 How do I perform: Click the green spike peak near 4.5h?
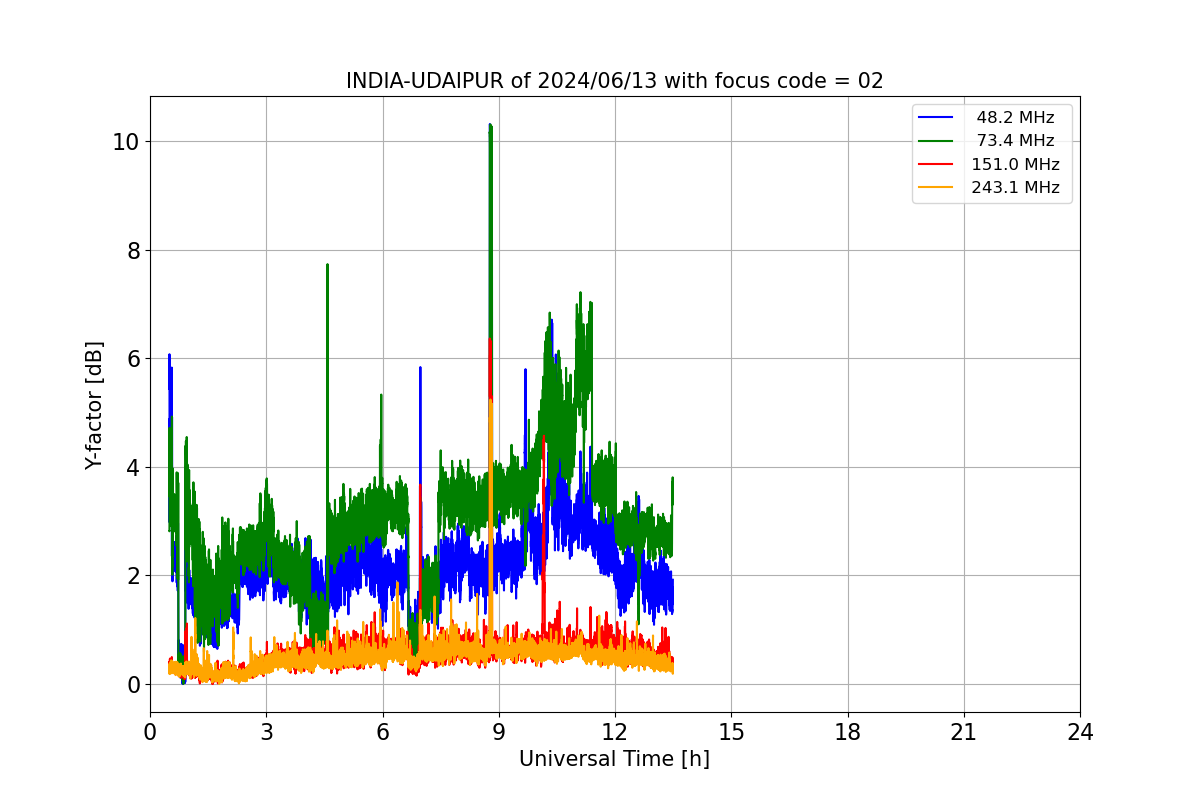pos(327,265)
